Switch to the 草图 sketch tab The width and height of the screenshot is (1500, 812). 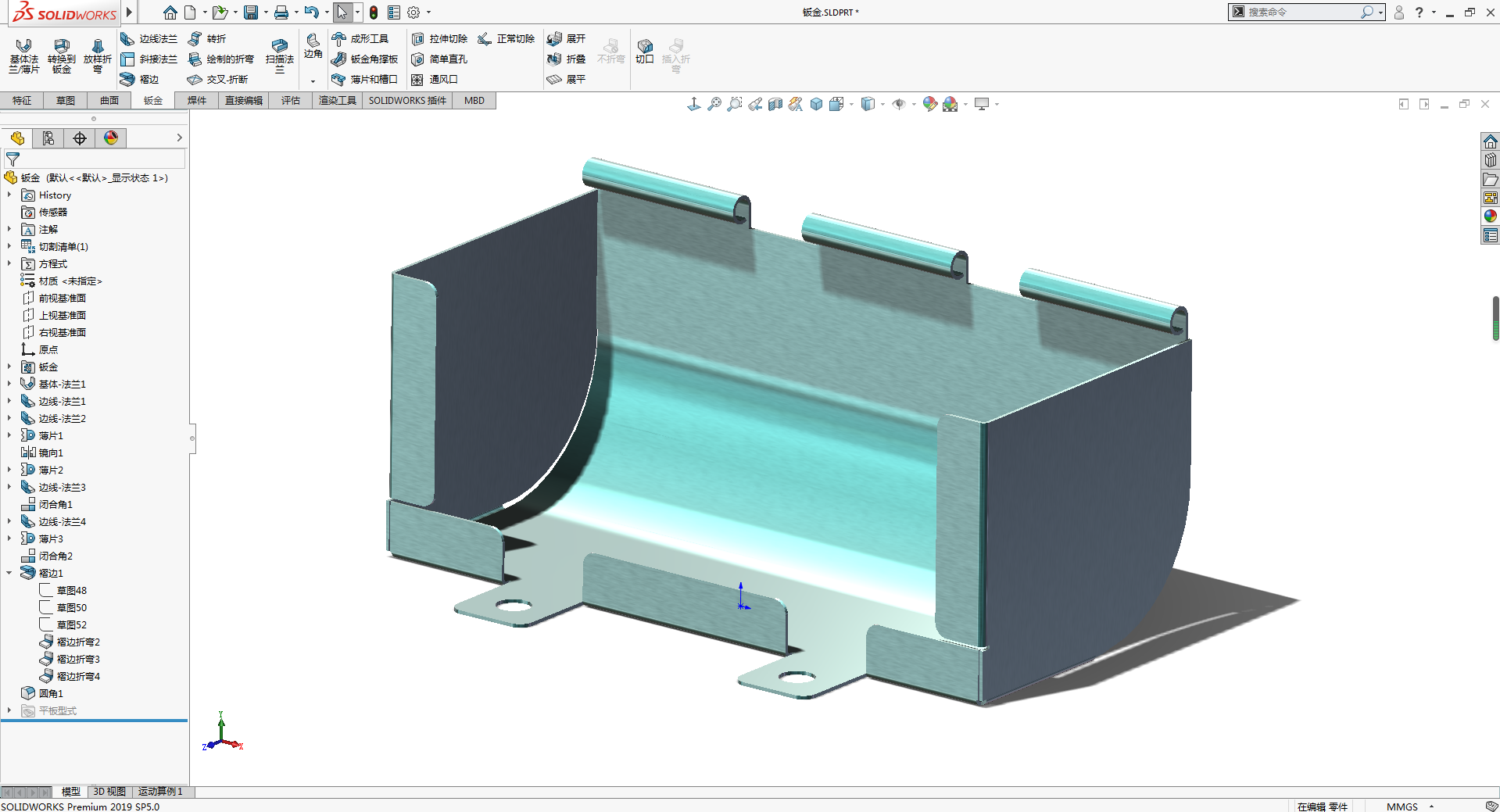pyautogui.click(x=66, y=101)
